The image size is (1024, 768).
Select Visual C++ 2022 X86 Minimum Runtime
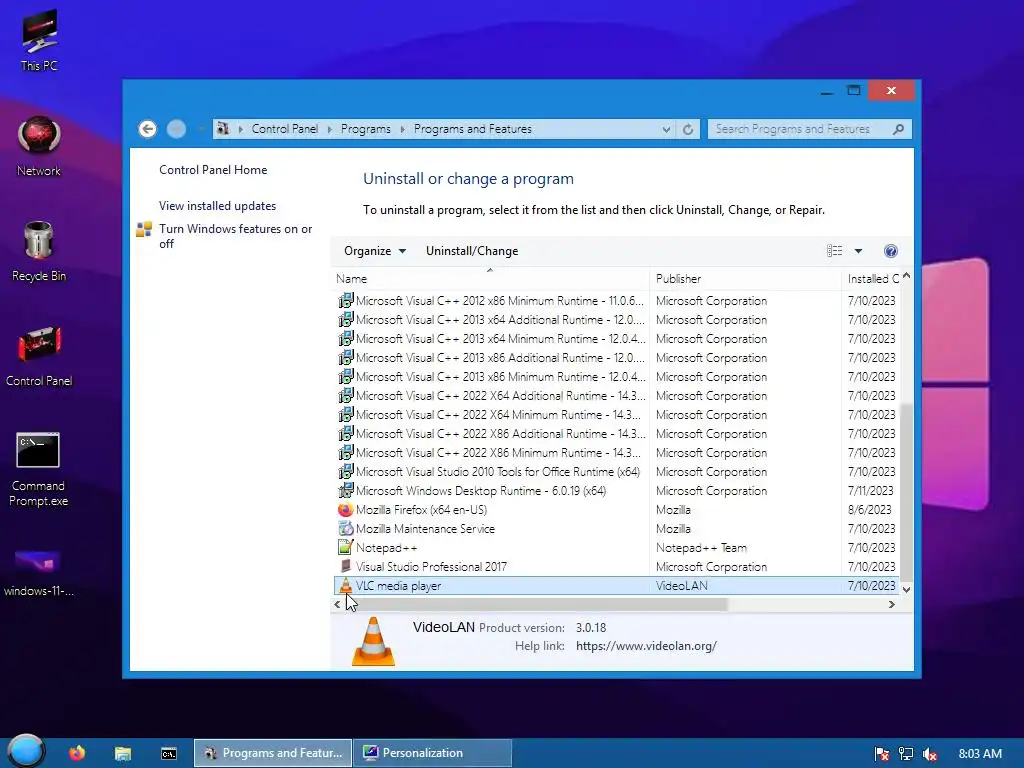coord(616,453)
